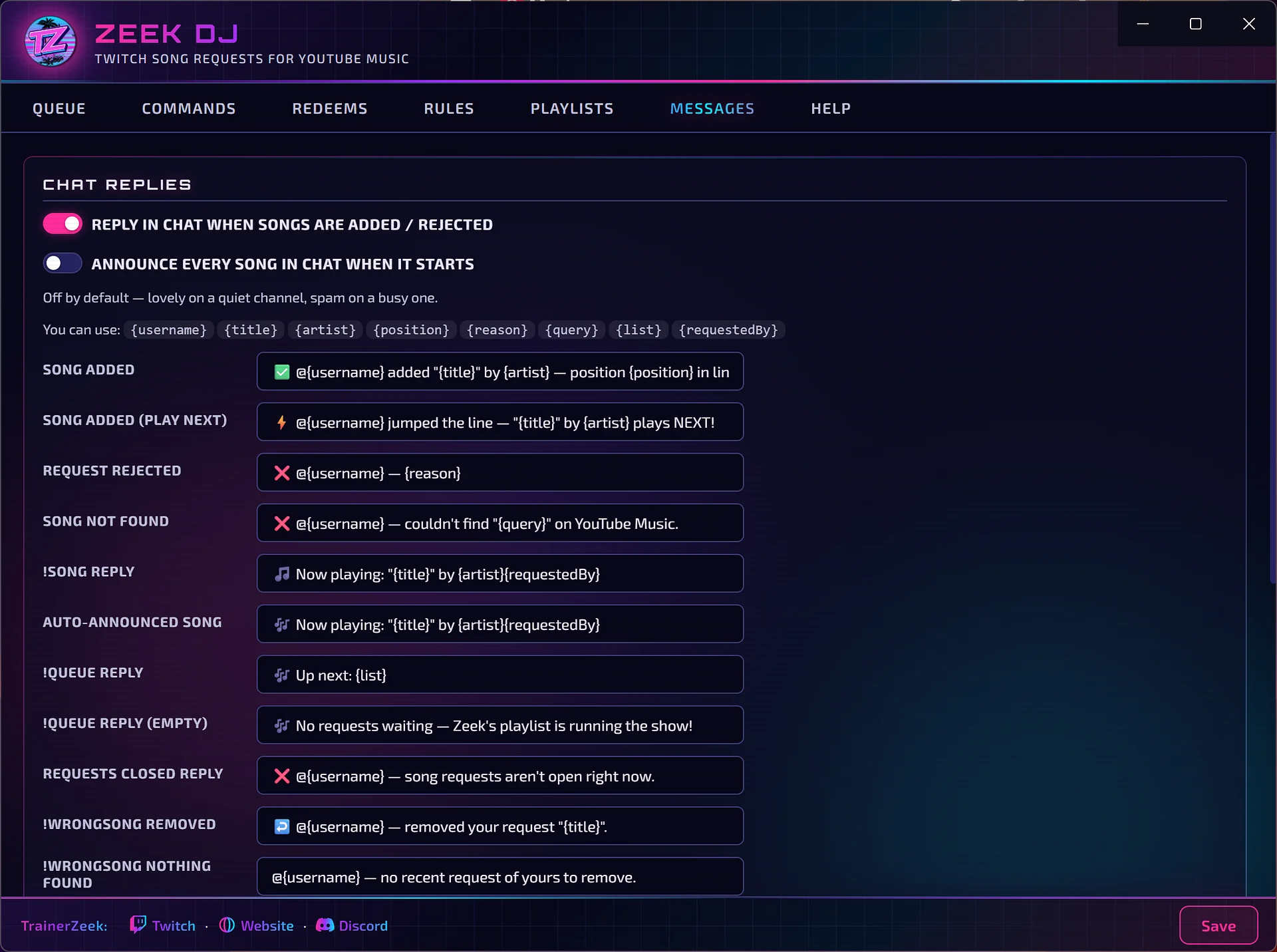Minimize the Zeek DJ window
Screen dimensions: 1277x952
(x=1143, y=24)
